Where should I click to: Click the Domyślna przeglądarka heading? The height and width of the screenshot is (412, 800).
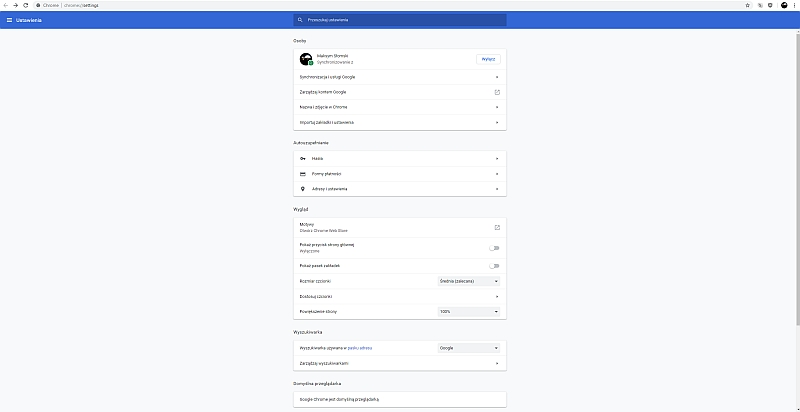point(317,383)
